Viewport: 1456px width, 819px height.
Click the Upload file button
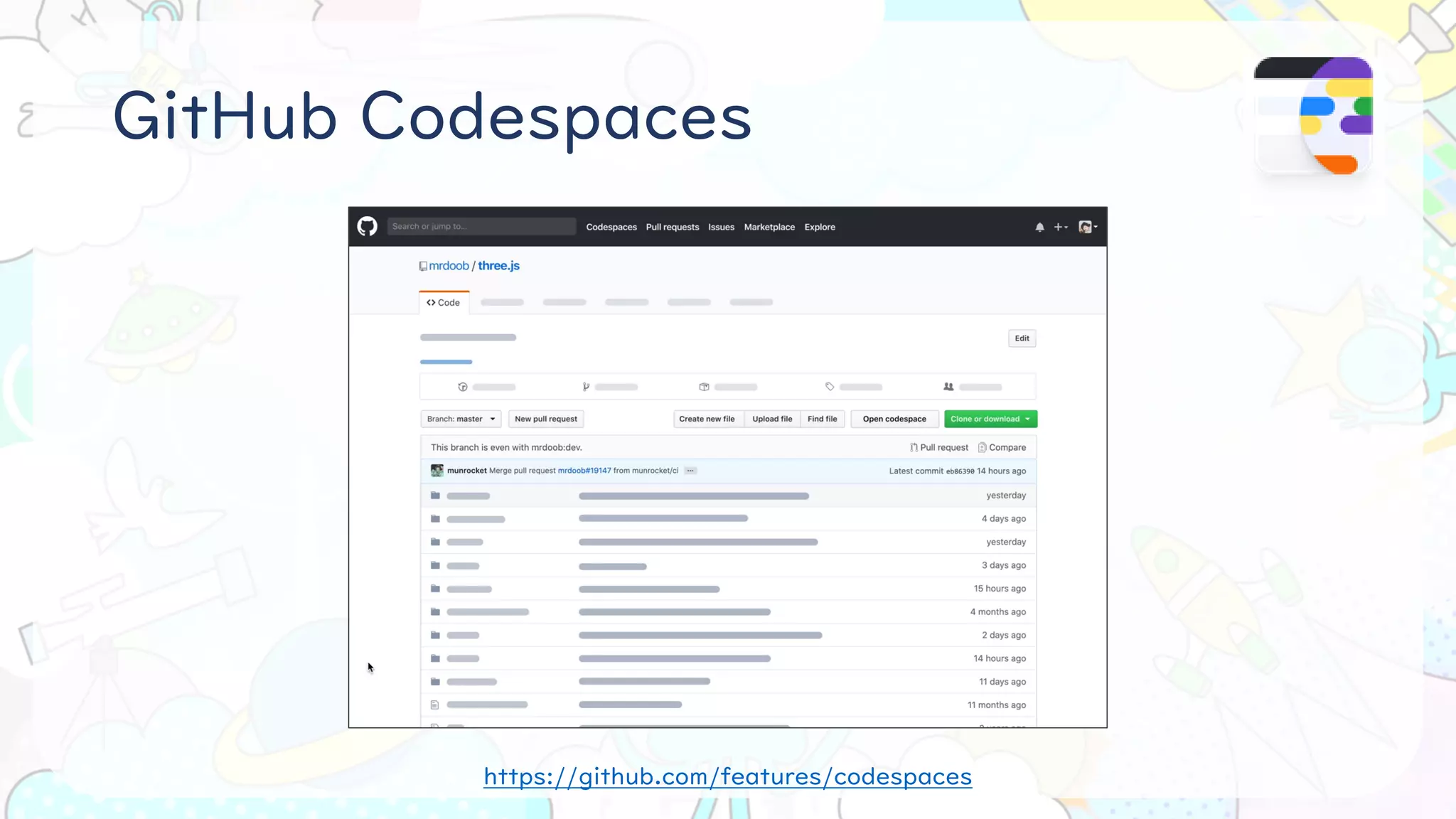pyautogui.click(x=772, y=419)
